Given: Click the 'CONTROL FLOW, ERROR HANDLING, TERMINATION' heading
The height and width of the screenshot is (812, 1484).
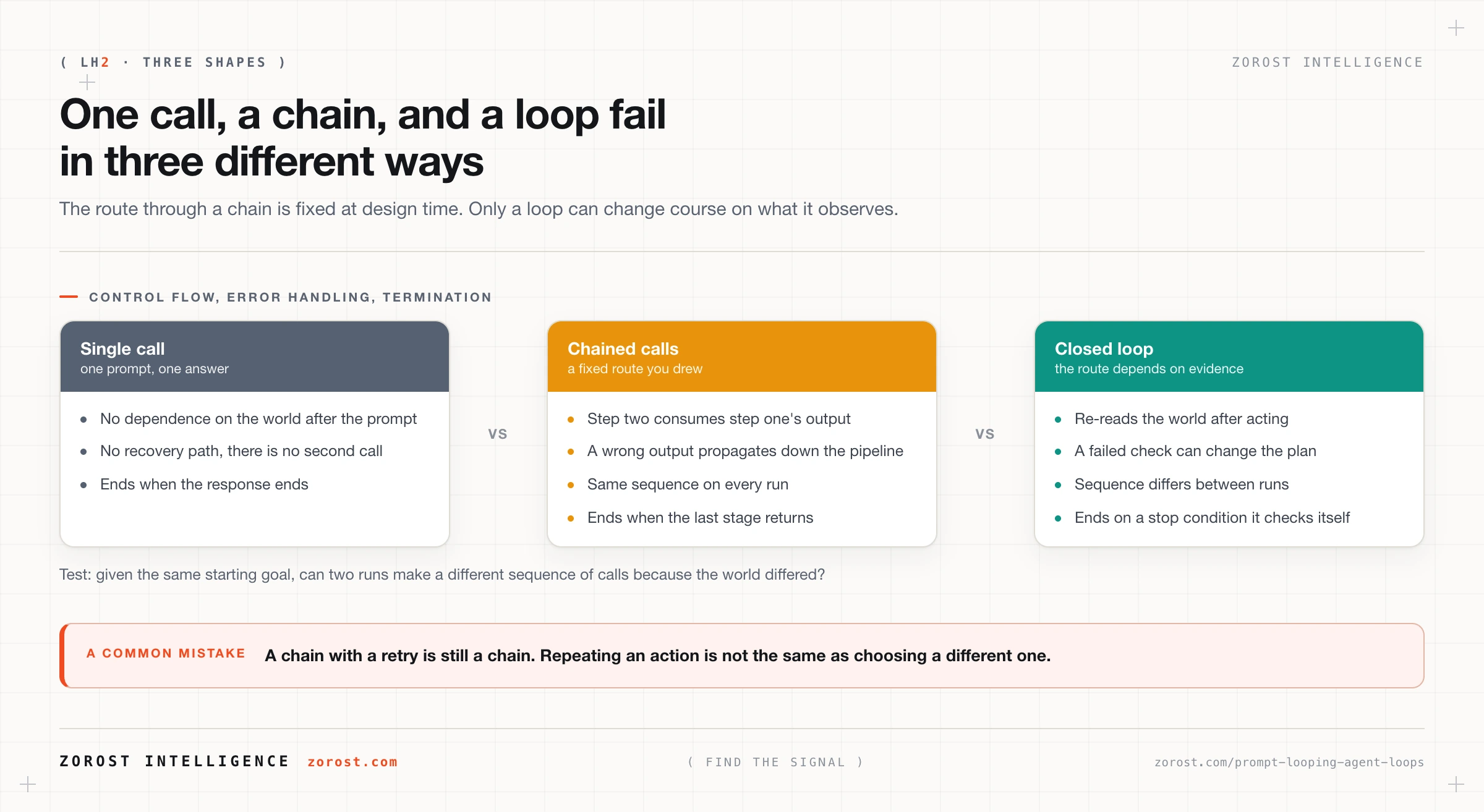Looking at the screenshot, I should pyautogui.click(x=291, y=297).
